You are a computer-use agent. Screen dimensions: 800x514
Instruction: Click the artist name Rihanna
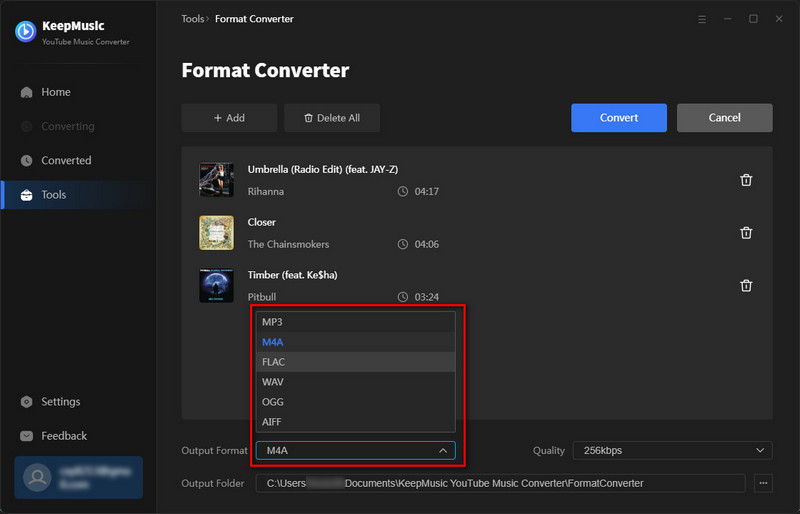point(266,191)
